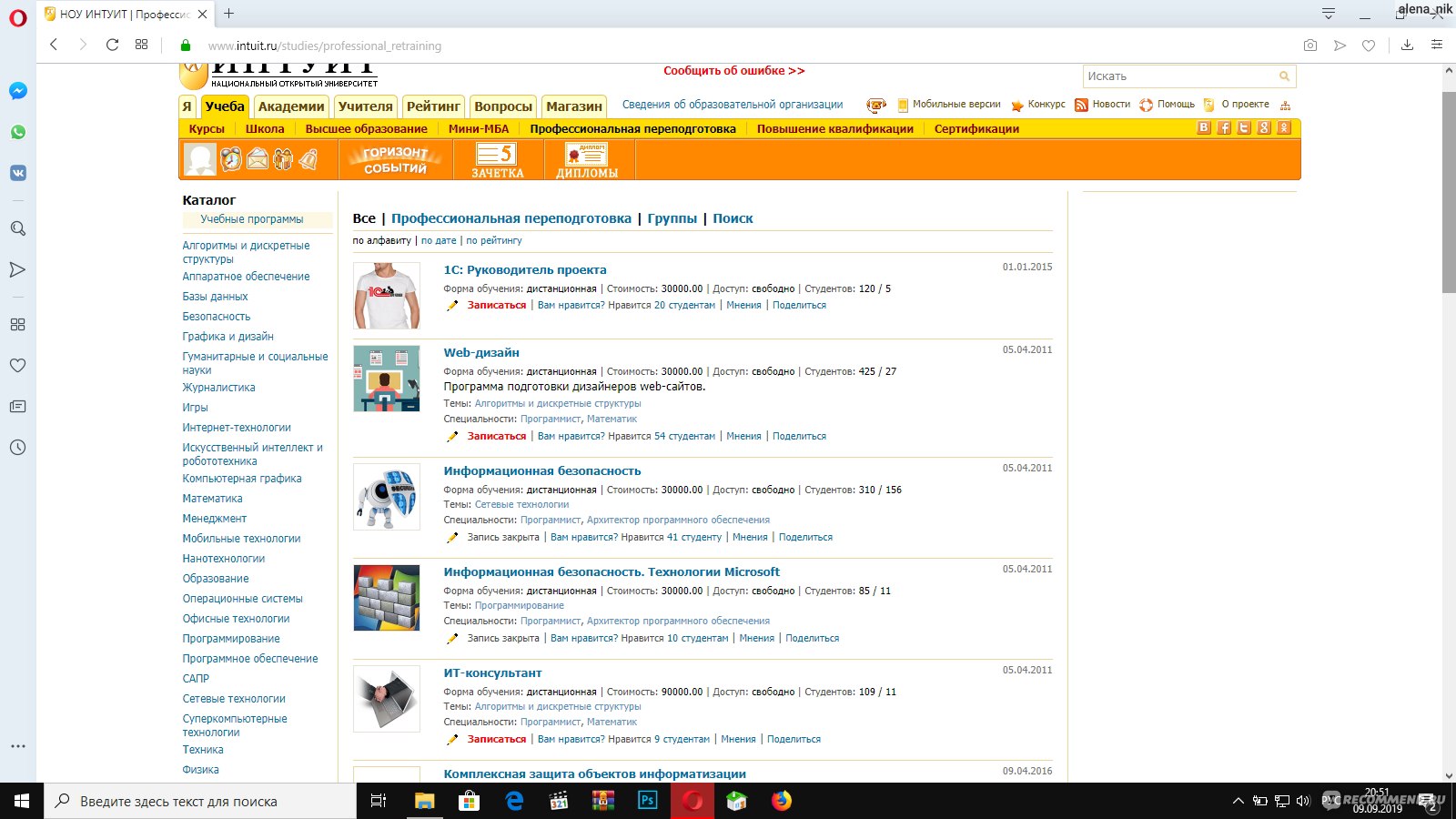This screenshot has width=1456, height=819.
Task: Reload the page
Action: (x=112, y=45)
